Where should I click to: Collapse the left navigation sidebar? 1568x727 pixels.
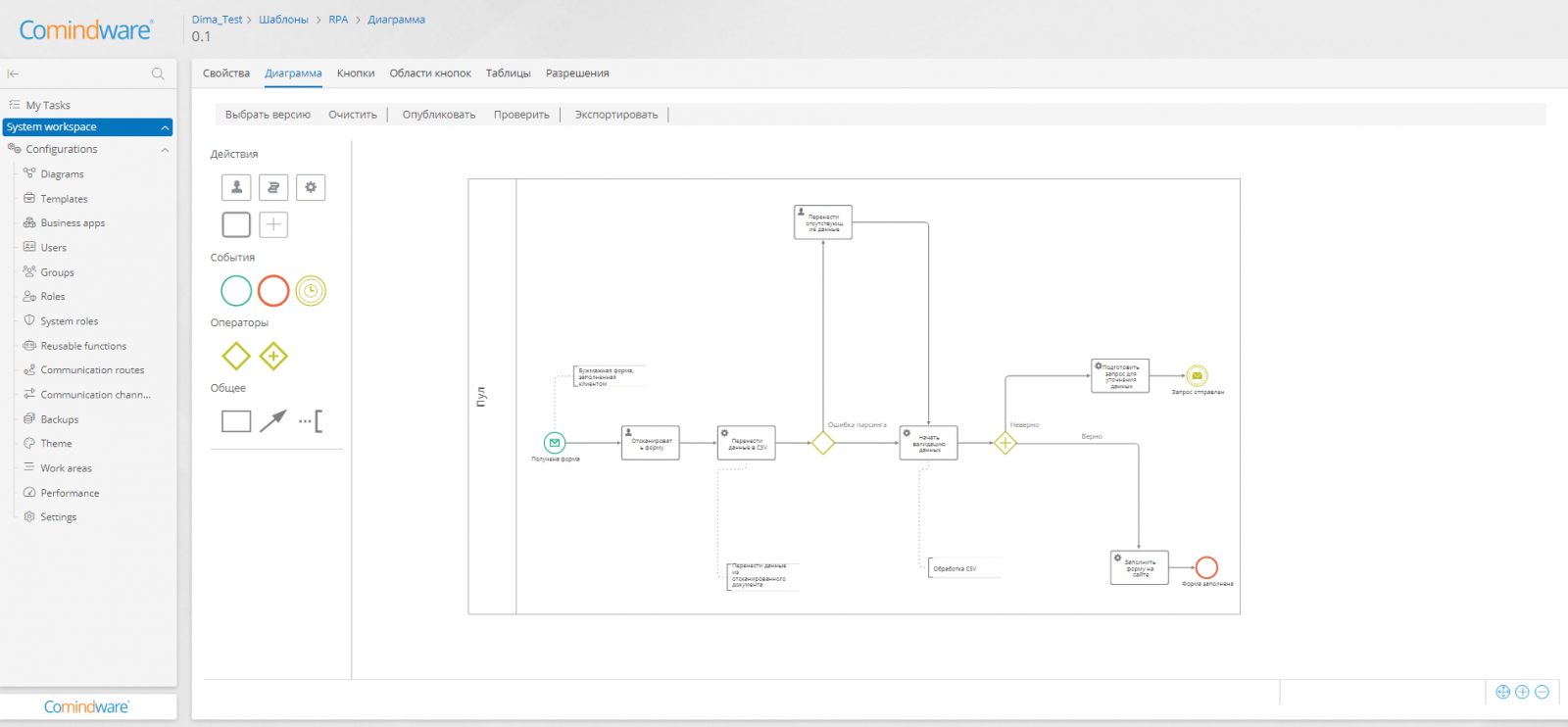click(14, 73)
